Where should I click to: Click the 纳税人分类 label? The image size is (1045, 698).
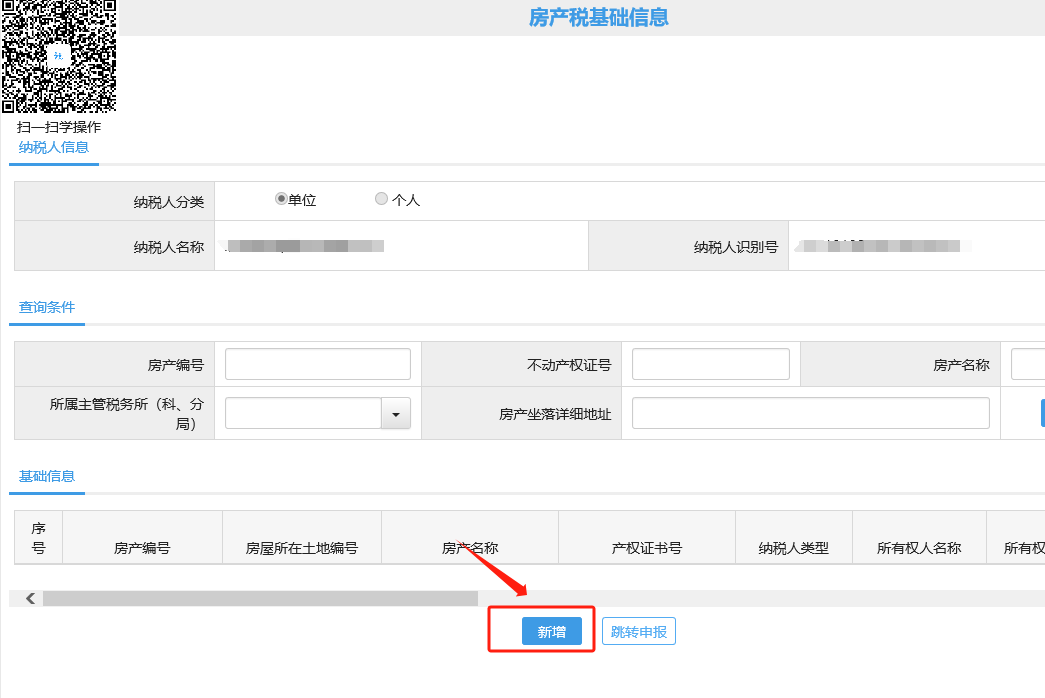coord(169,202)
